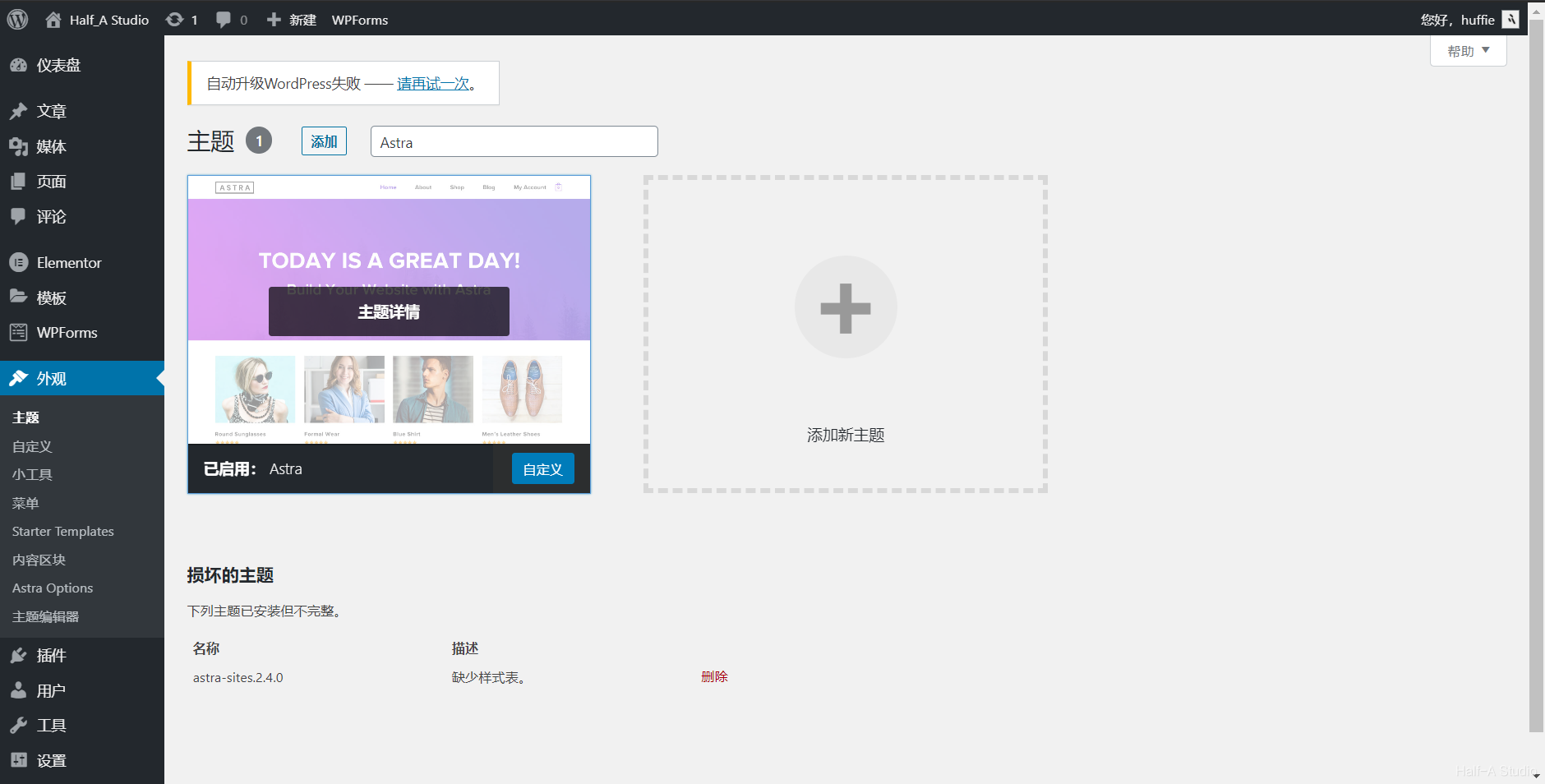Screen dimensions: 1545x784
Task: Click the blue 自定义 button on Astra card
Action: (x=542, y=469)
